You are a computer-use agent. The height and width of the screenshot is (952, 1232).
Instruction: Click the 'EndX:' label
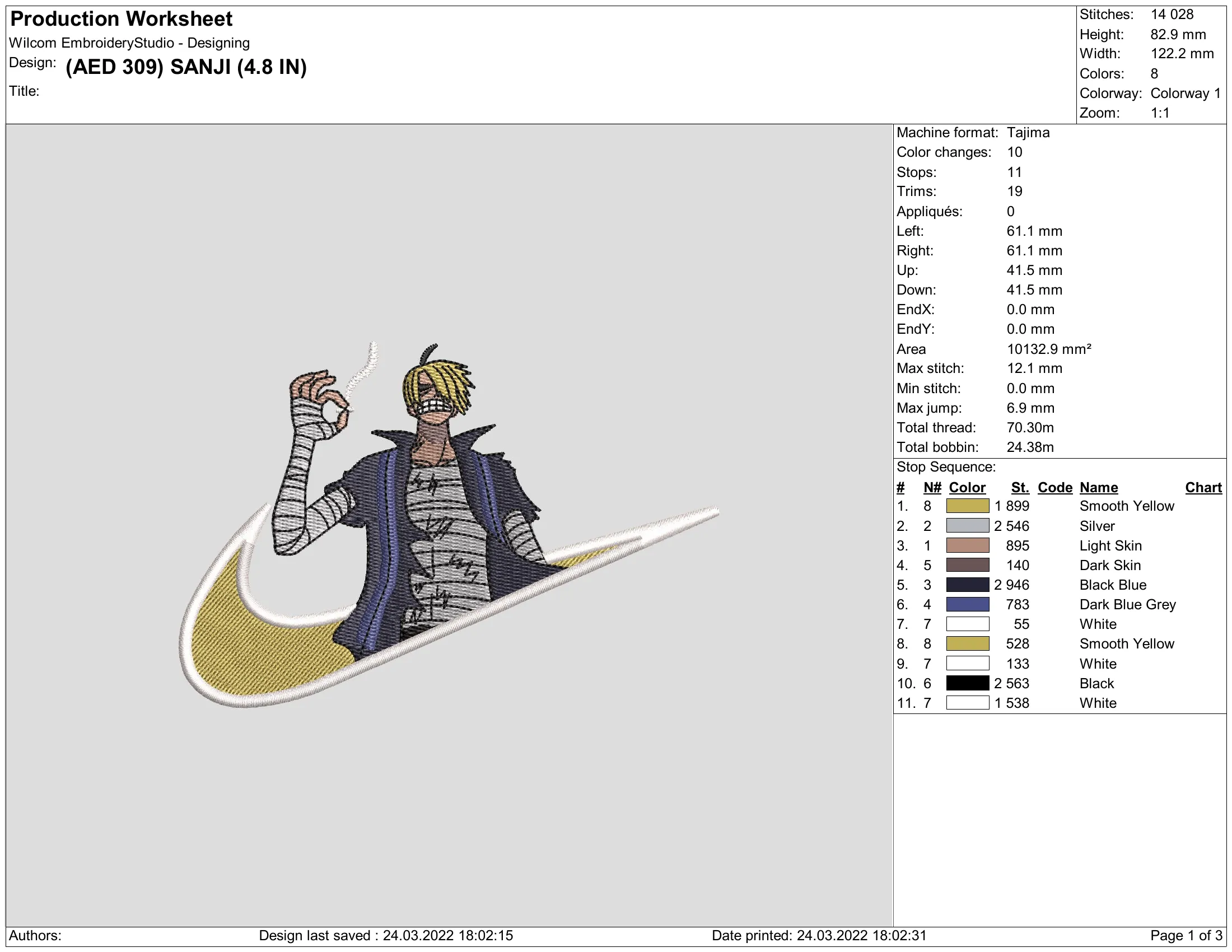(916, 310)
